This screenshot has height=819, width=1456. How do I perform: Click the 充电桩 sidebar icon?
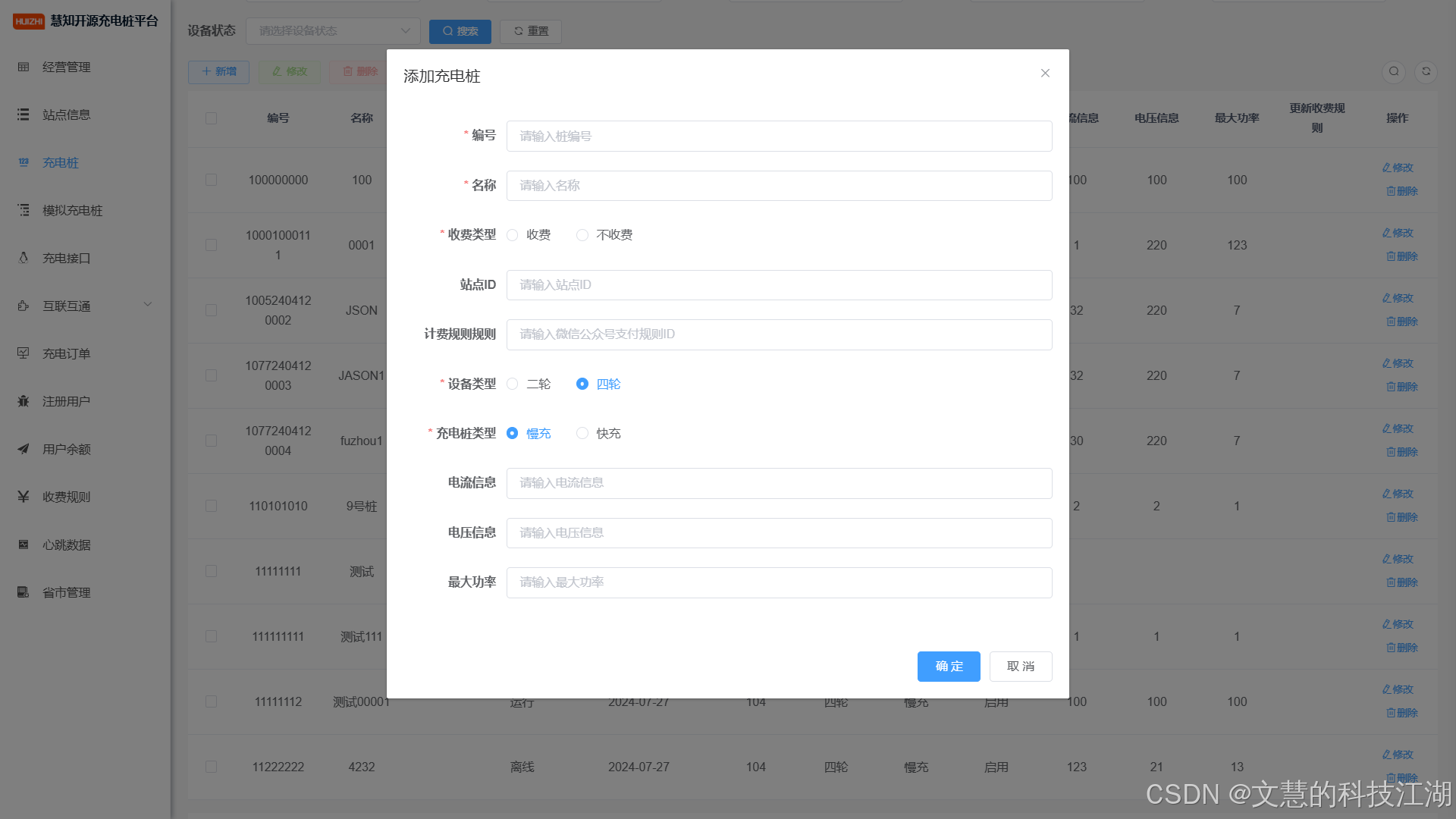point(24,162)
